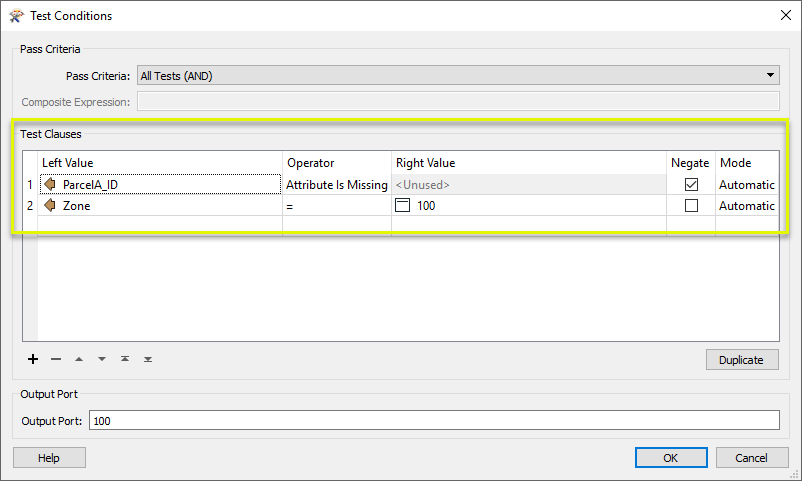The height and width of the screenshot is (481, 802).
Task: Add a new test clause row
Action: [x=33, y=359]
